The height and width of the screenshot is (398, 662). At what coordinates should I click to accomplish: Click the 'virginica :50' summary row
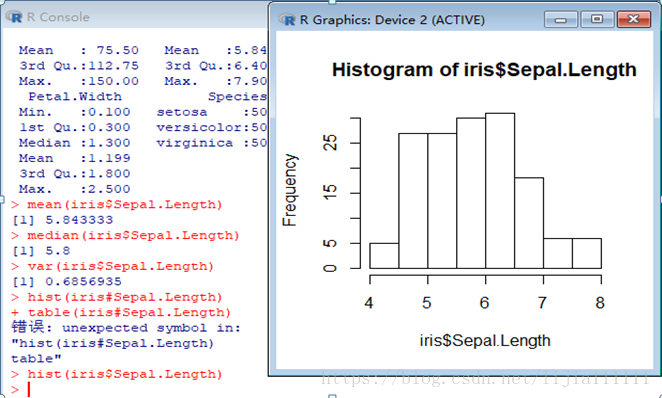point(212,143)
